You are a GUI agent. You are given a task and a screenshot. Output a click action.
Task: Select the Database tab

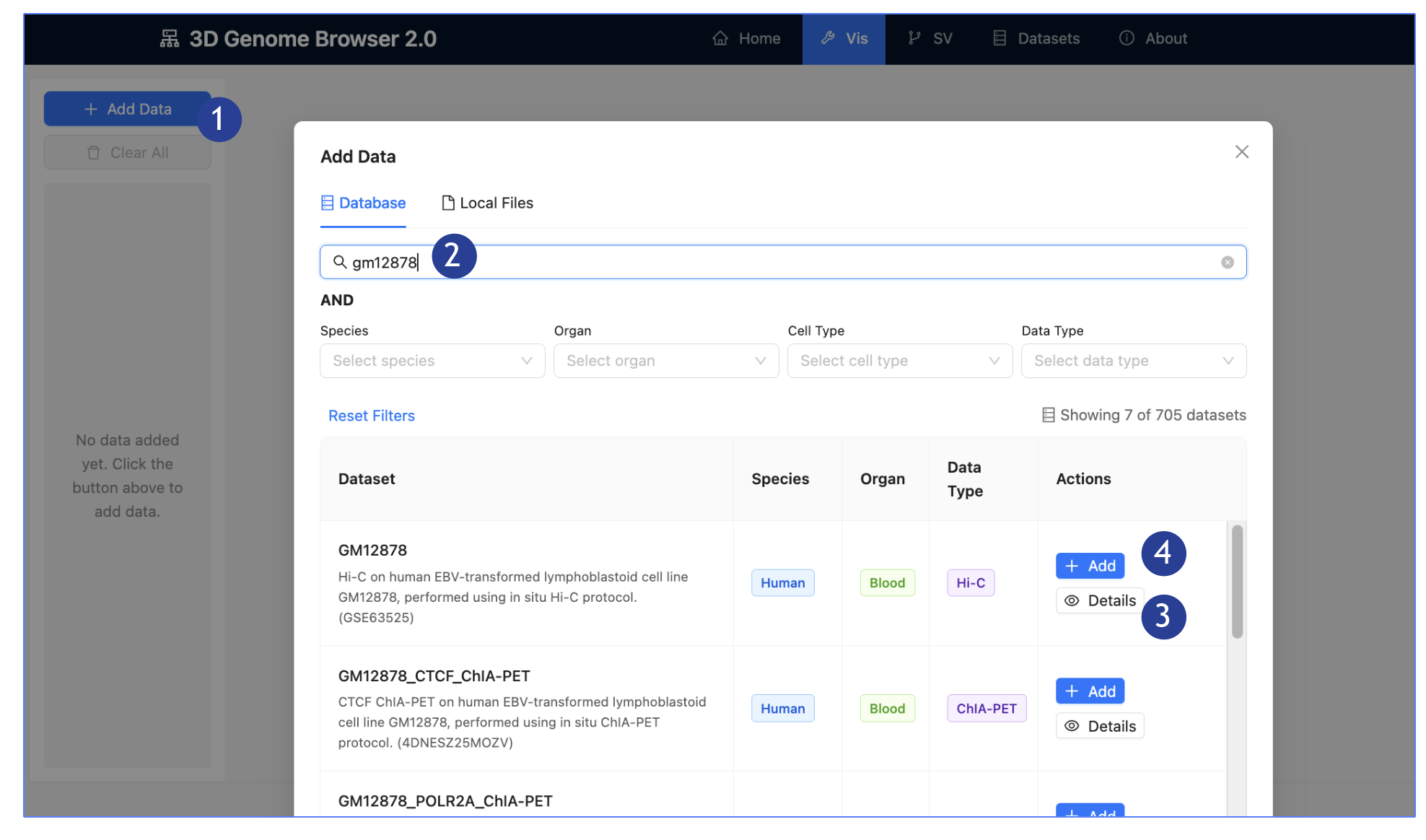363,203
